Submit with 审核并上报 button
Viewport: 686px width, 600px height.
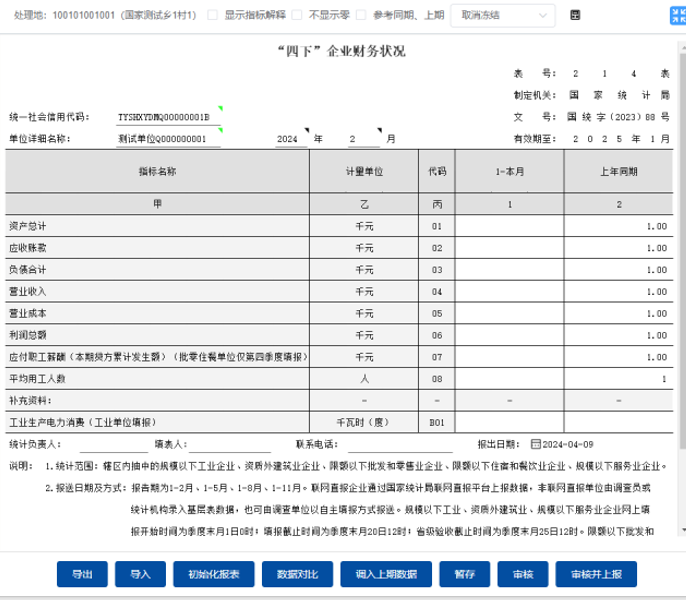tap(596, 574)
